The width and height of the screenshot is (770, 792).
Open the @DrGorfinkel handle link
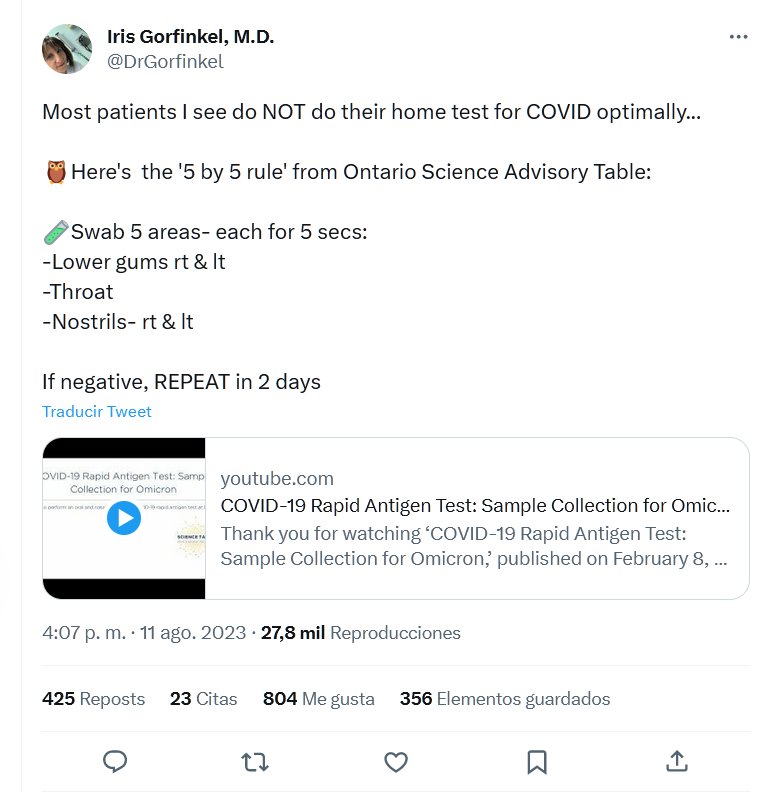[x=165, y=62]
